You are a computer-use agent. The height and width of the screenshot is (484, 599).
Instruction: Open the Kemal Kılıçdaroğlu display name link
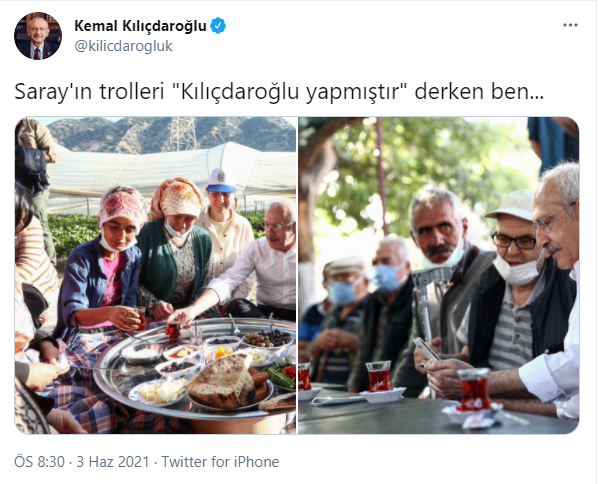140,26
